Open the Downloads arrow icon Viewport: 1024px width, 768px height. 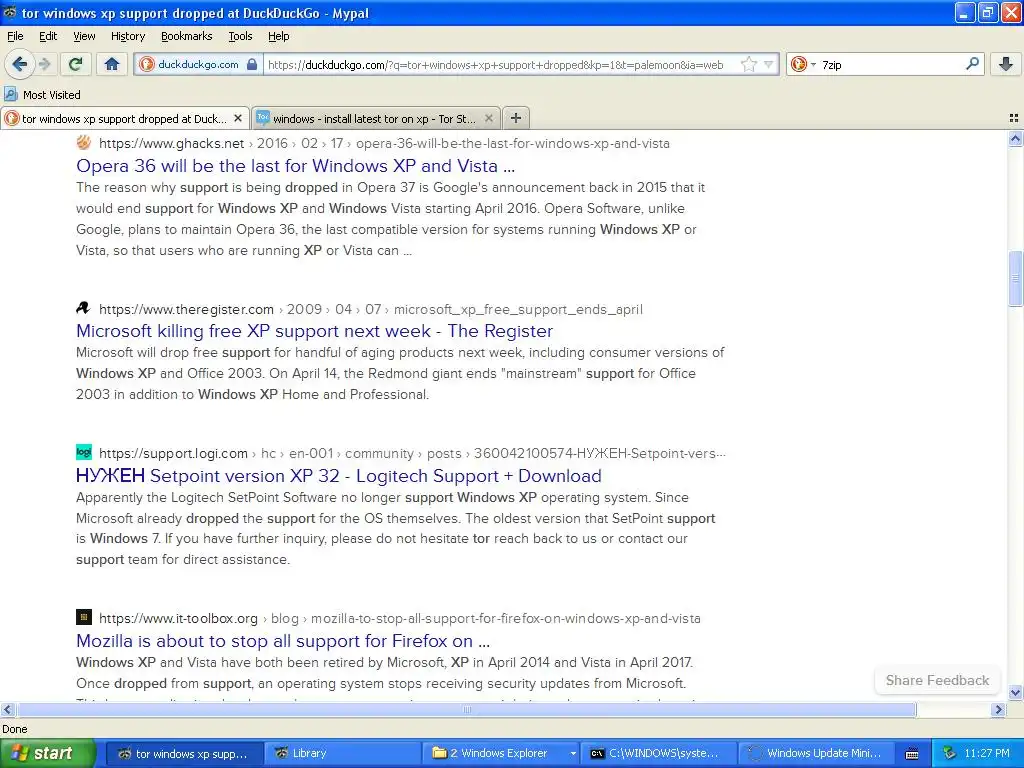1006,64
